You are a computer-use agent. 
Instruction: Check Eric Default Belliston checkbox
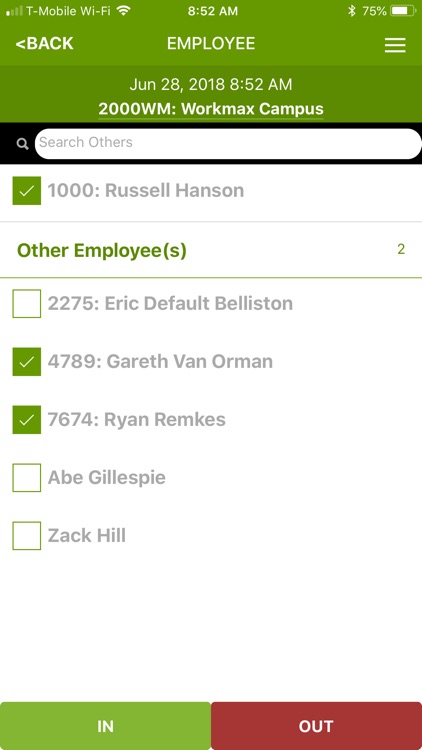[27, 304]
